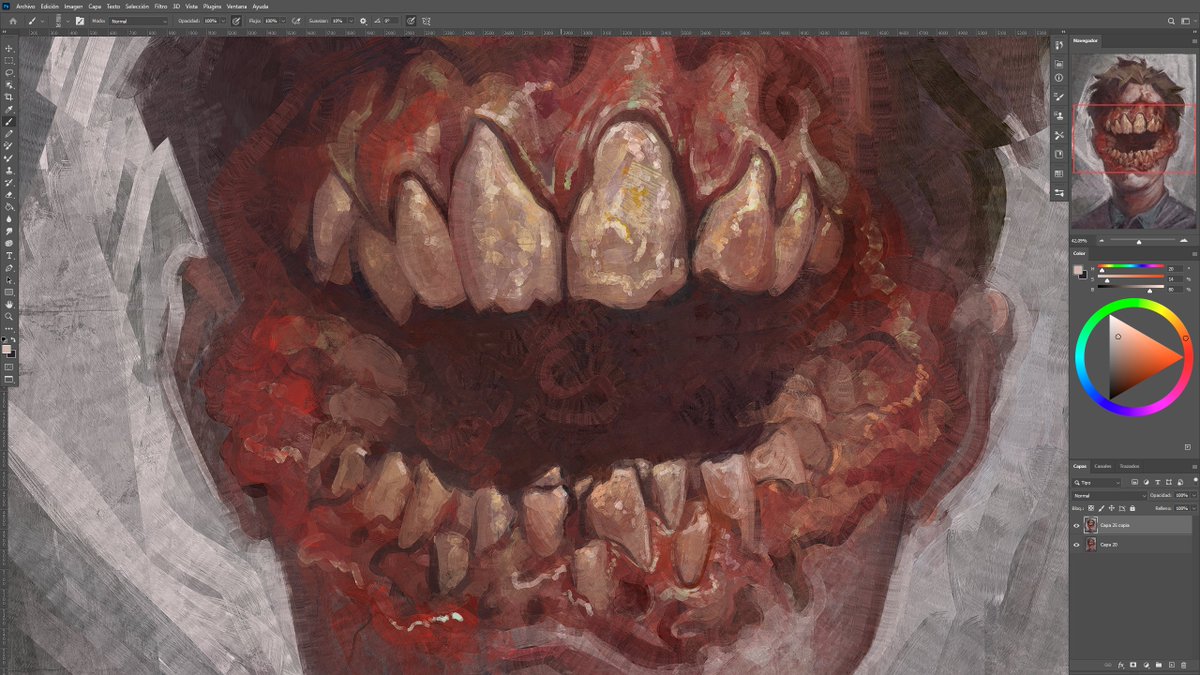Open the Filtro menu
This screenshot has width=1200, height=675.
tap(160, 6)
